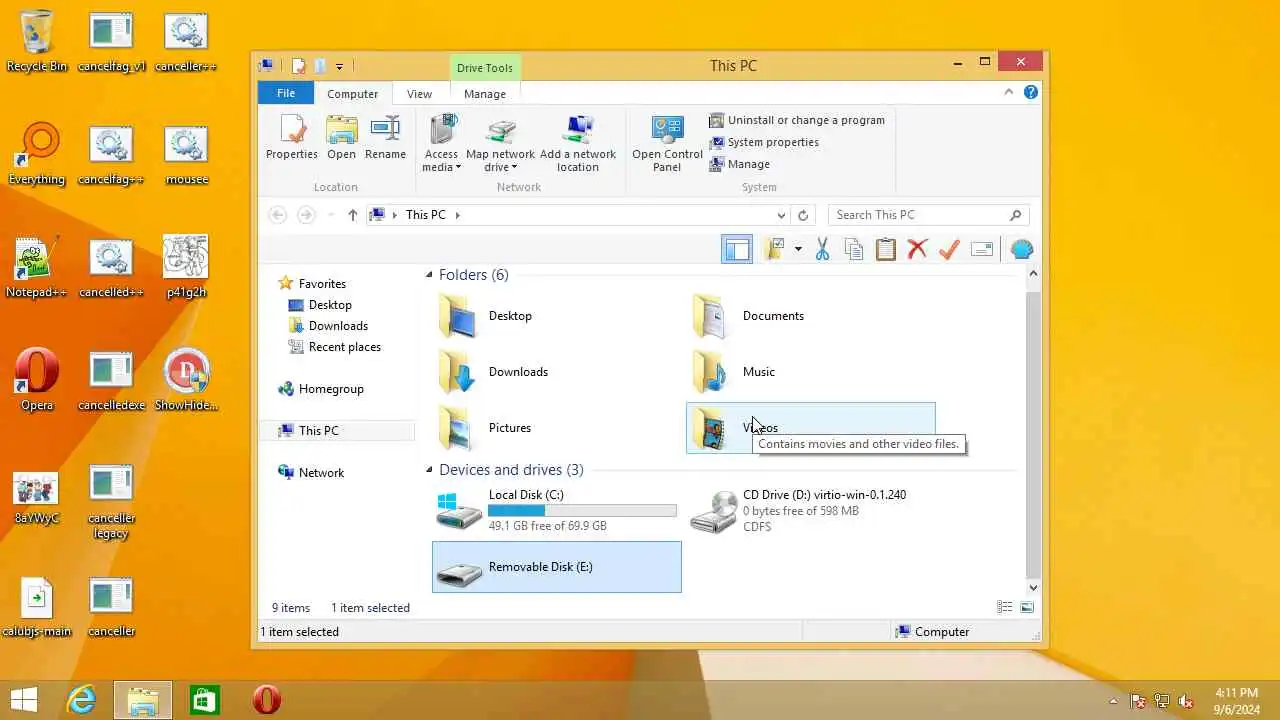Click the Paste clipboard toolbar icon
The image size is (1280, 720).
click(x=886, y=249)
